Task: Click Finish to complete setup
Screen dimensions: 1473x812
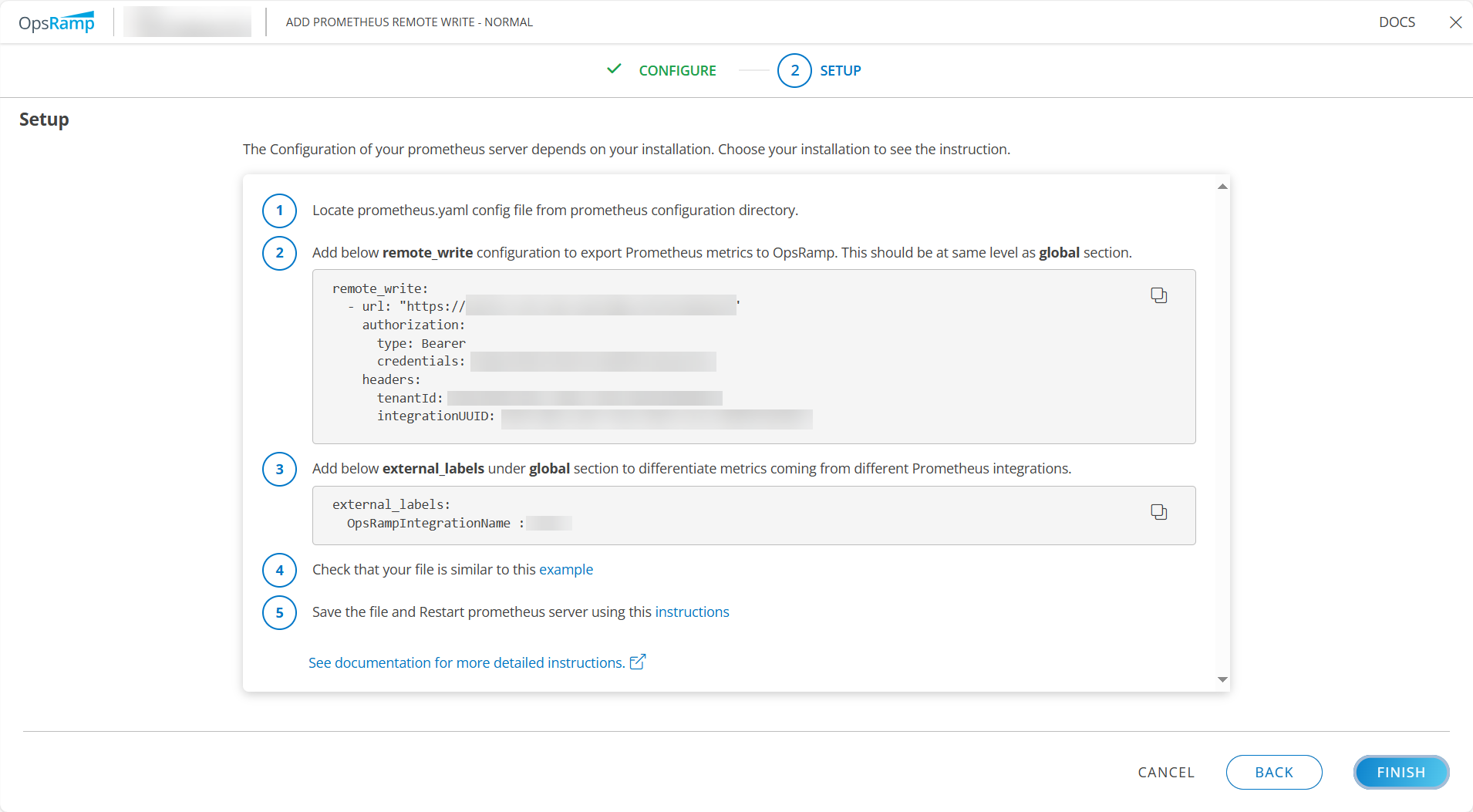Action: coord(1401,773)
